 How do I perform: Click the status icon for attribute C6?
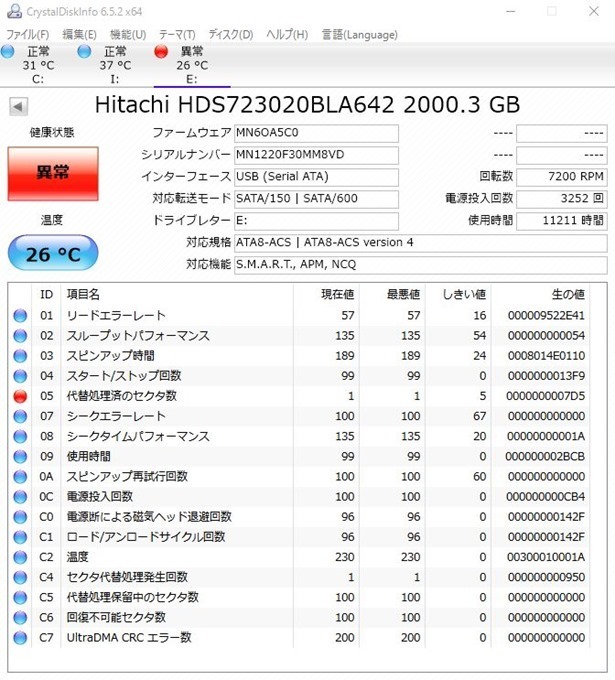[x=20, y=618]
